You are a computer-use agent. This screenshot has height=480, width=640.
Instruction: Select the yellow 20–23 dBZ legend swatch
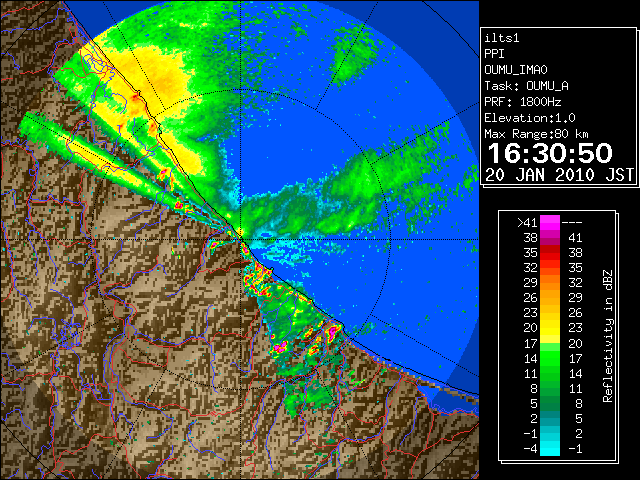click(550, 328)
